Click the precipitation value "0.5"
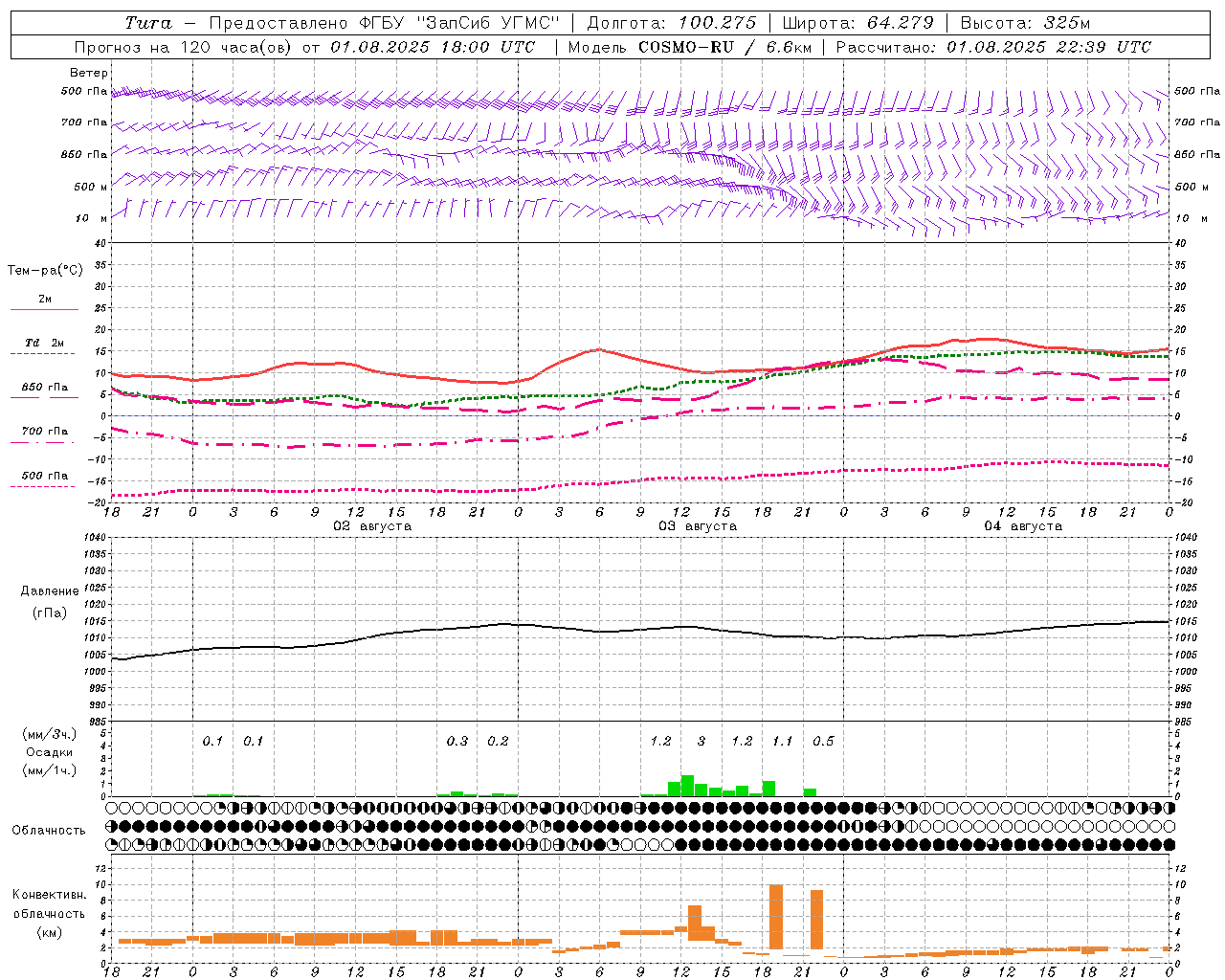The height and width of the screenshot is (980, 1225). (x=823, y=742)
